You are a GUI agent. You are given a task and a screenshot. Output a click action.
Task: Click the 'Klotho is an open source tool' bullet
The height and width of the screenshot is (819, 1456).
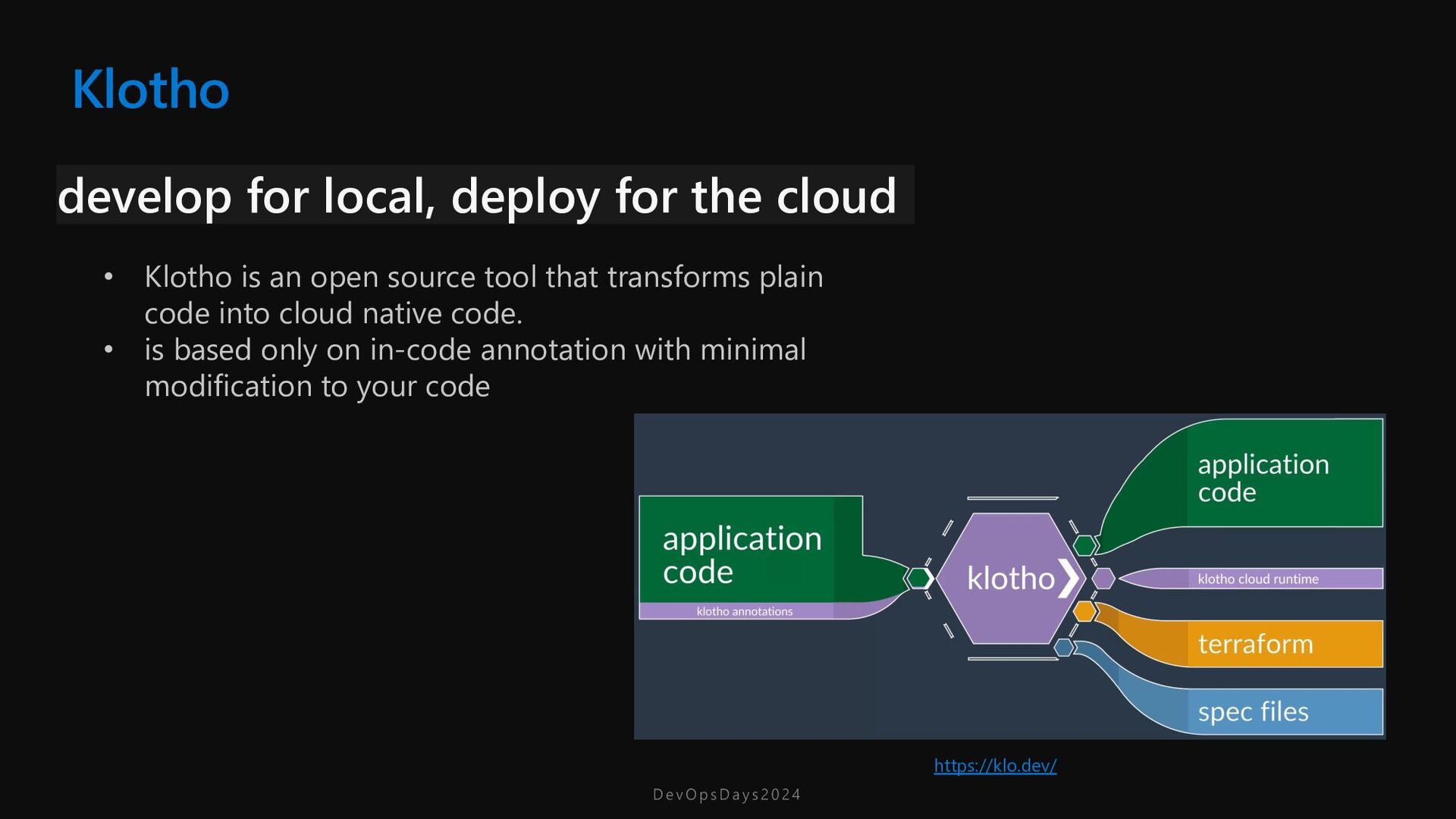point(484,295)
